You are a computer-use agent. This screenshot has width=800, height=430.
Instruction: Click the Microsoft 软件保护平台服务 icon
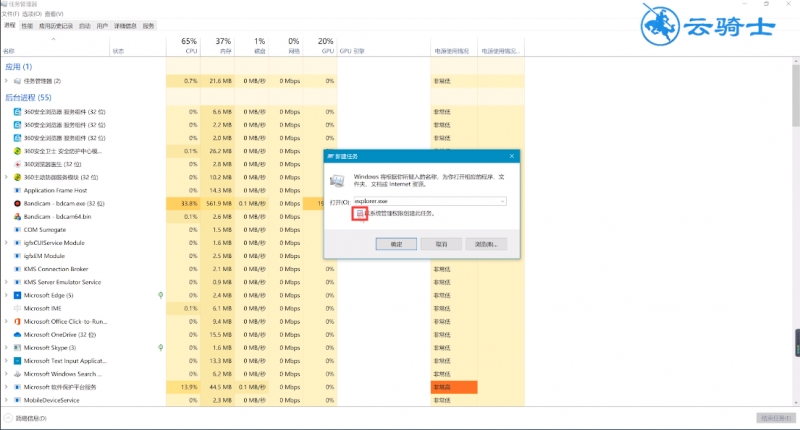[17, 387]
